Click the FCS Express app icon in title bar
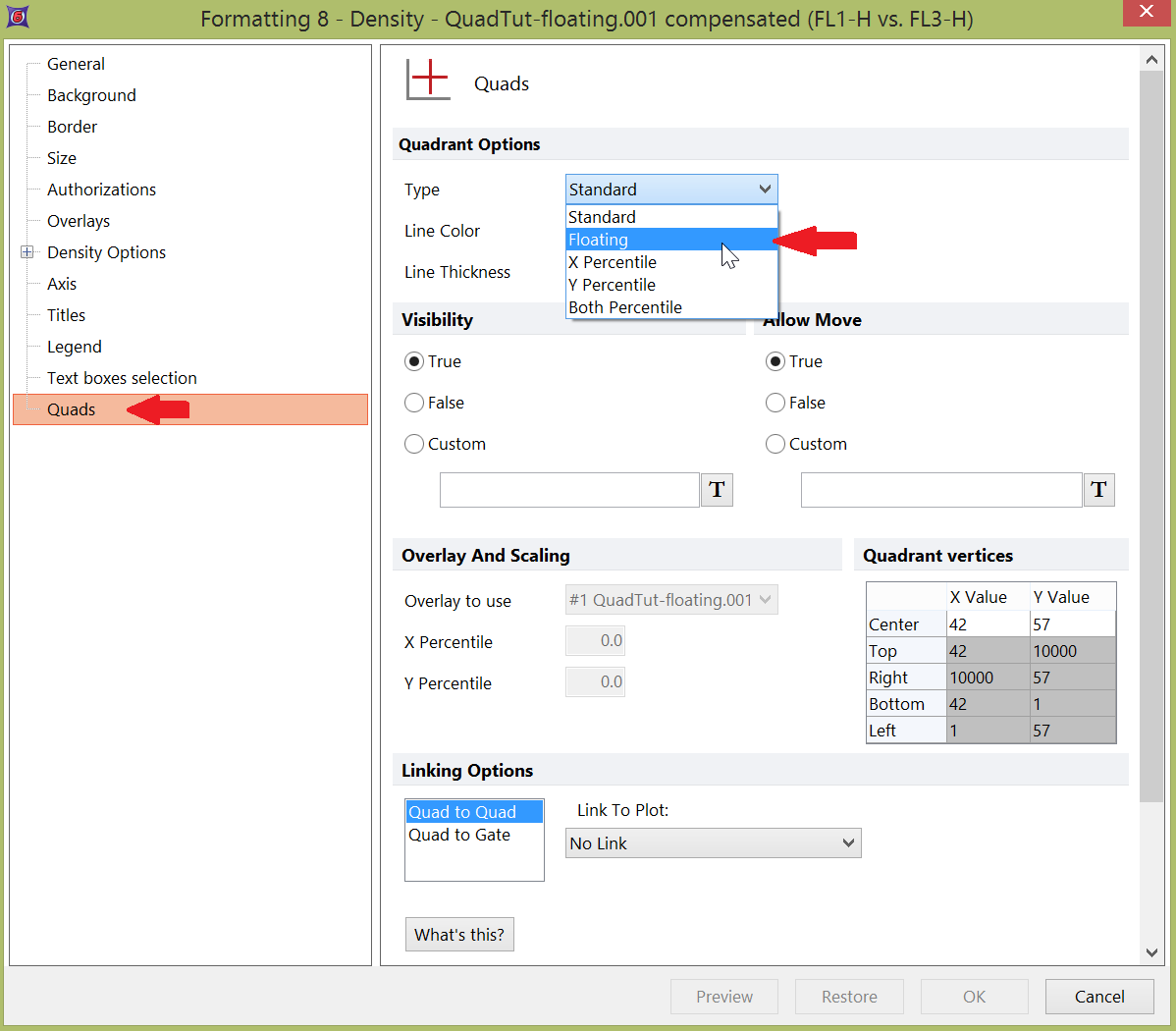 tap(18, 17)
